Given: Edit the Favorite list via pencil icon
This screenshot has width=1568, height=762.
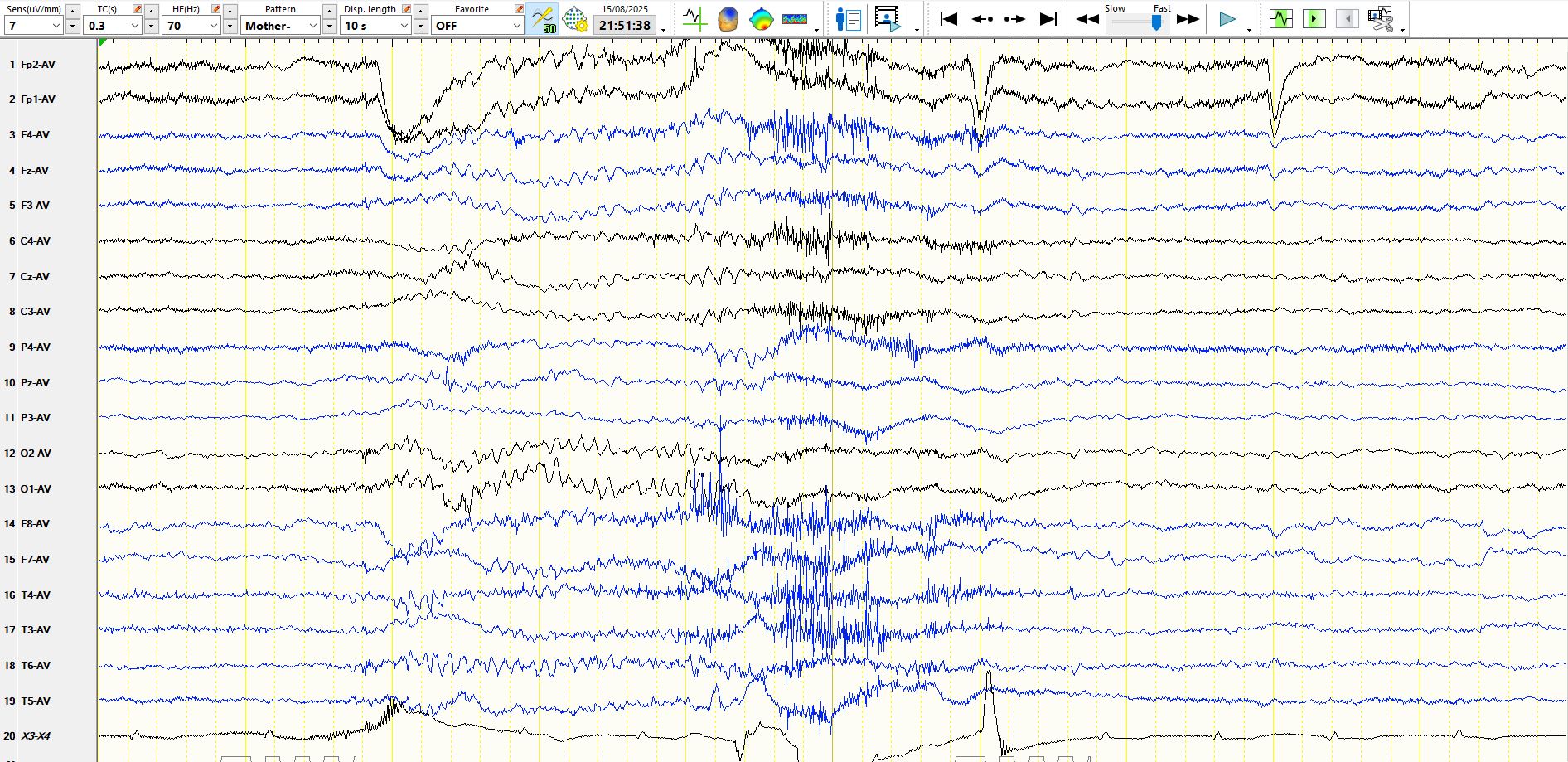Looking at the screenshot, I should click(x=519, y=9).
